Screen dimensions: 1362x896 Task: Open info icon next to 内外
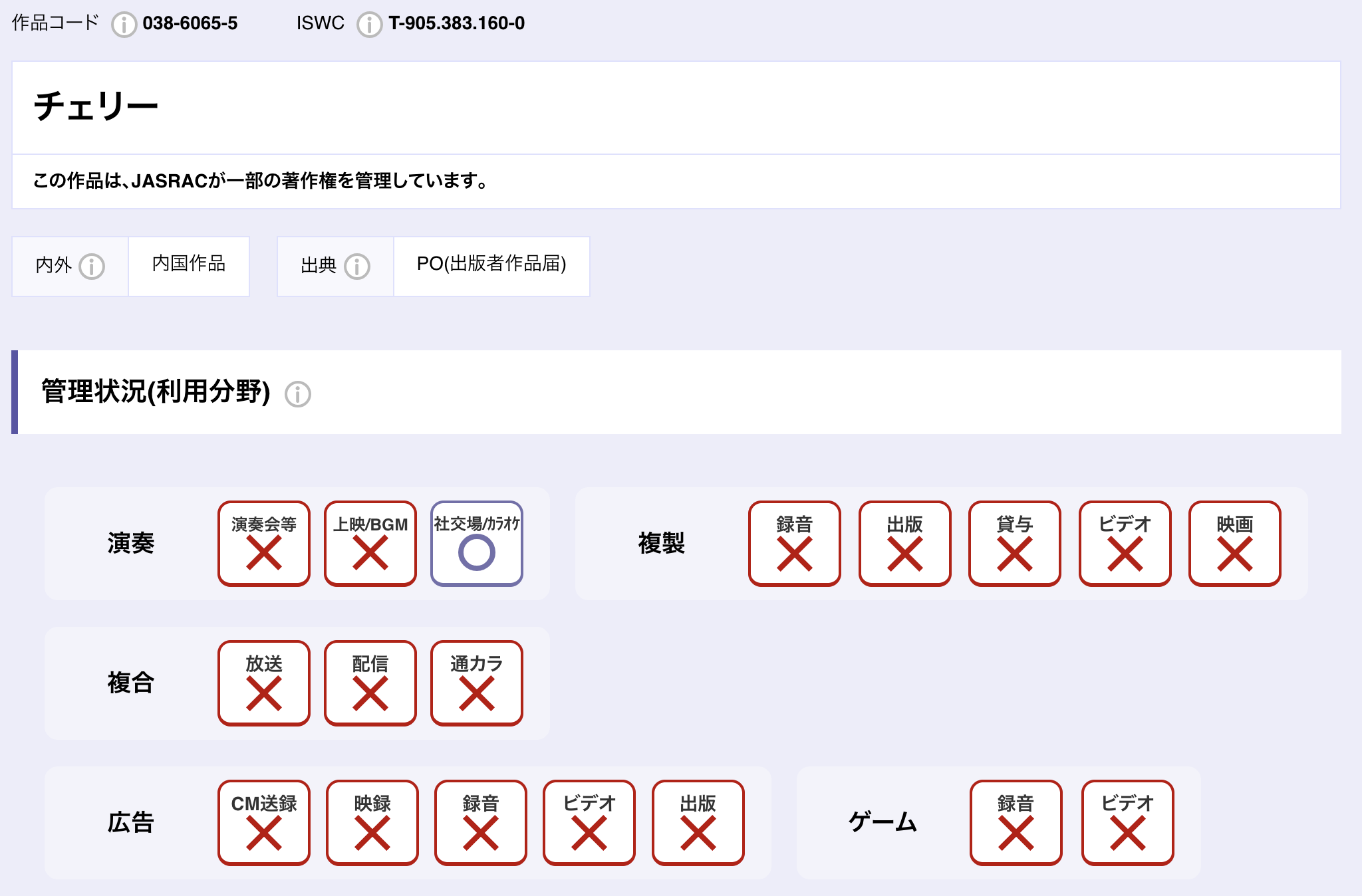92,267
